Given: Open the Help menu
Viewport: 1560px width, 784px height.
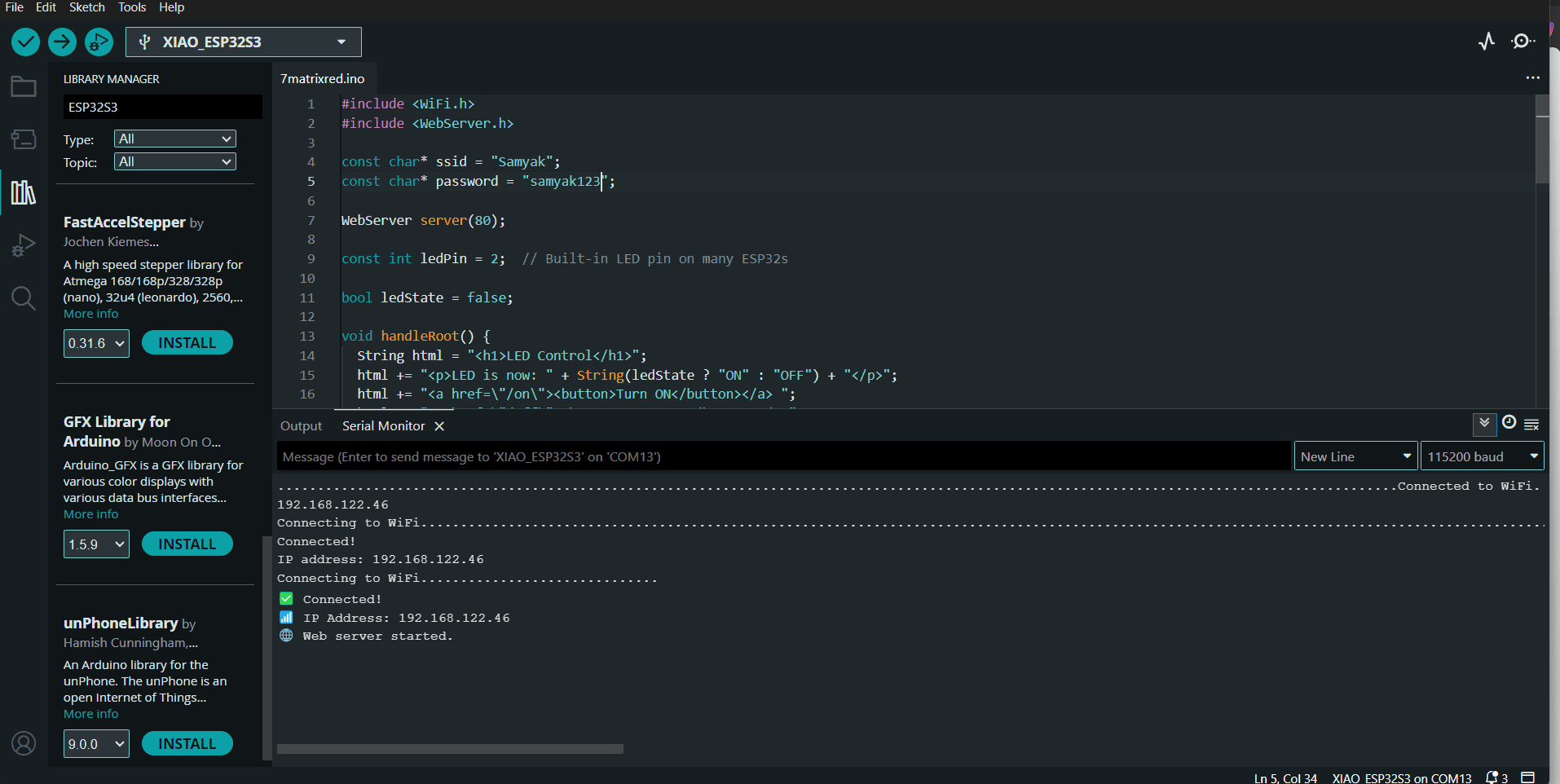Looking at the screenshot, I should click(171, 7).
